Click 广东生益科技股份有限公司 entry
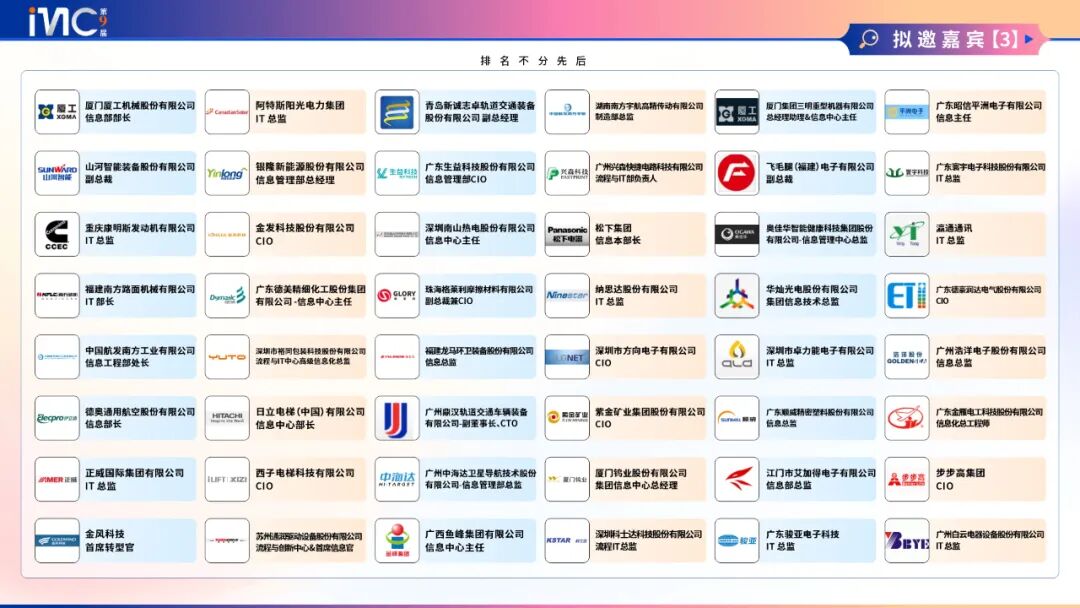Screen dimensions: 1080x608 [x=479, y=173]
